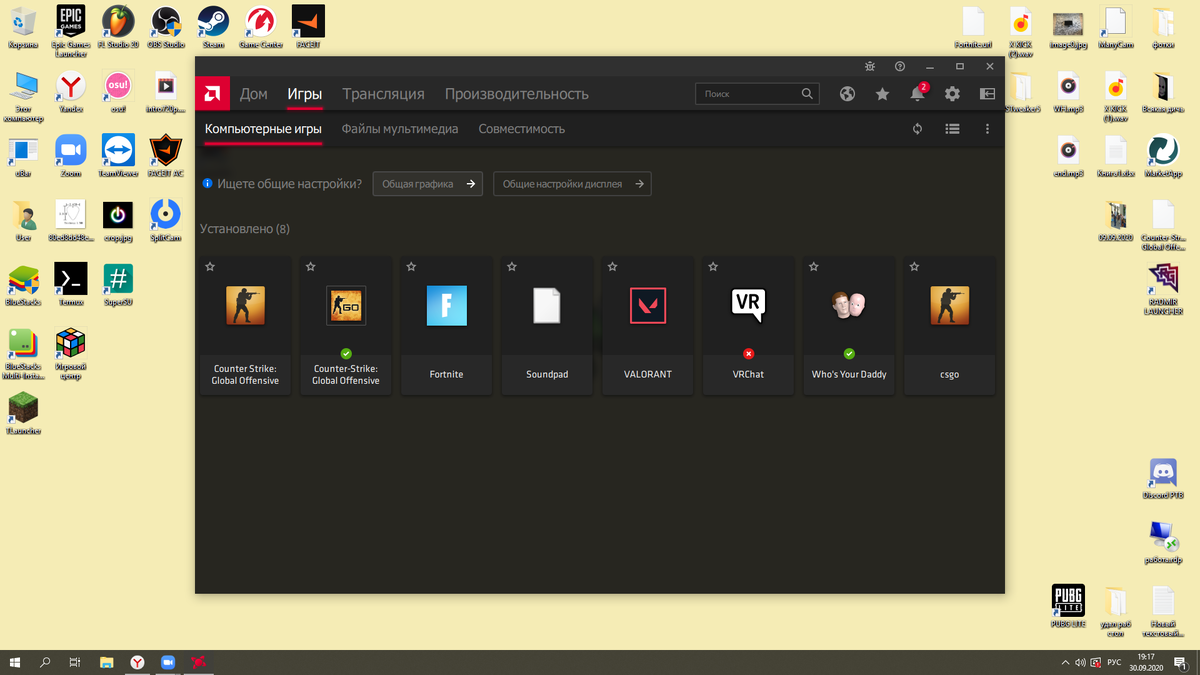Image resolution: width=1200 pixels, height=675 pixels.
Task: Open the favorites star in the top bar
Action: tap(882, 94)
